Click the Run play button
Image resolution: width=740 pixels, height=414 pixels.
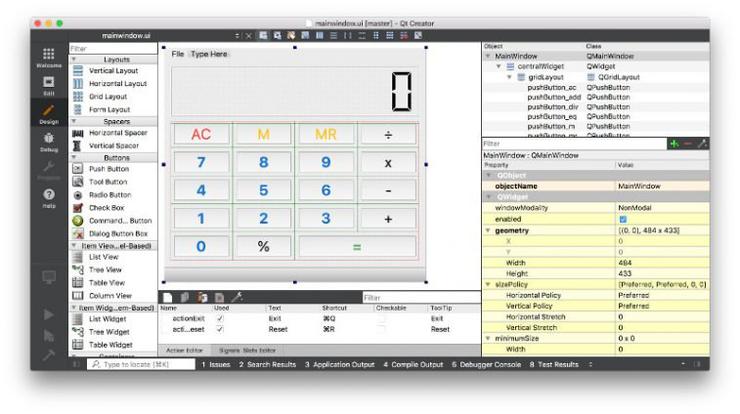click(48, 314)
